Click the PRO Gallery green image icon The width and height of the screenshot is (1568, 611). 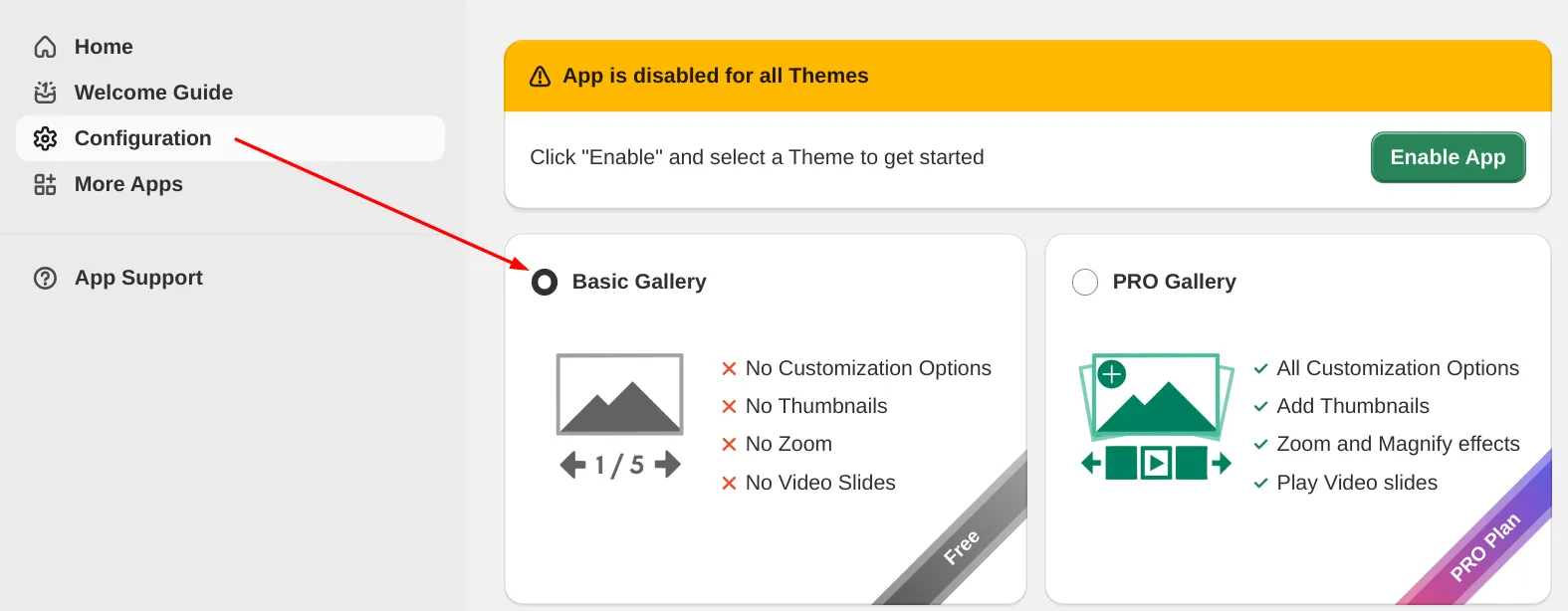coord(1156,396)
